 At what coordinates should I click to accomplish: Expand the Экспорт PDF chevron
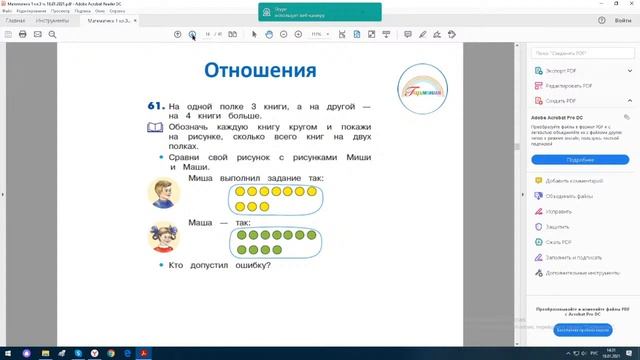point(630,71)
